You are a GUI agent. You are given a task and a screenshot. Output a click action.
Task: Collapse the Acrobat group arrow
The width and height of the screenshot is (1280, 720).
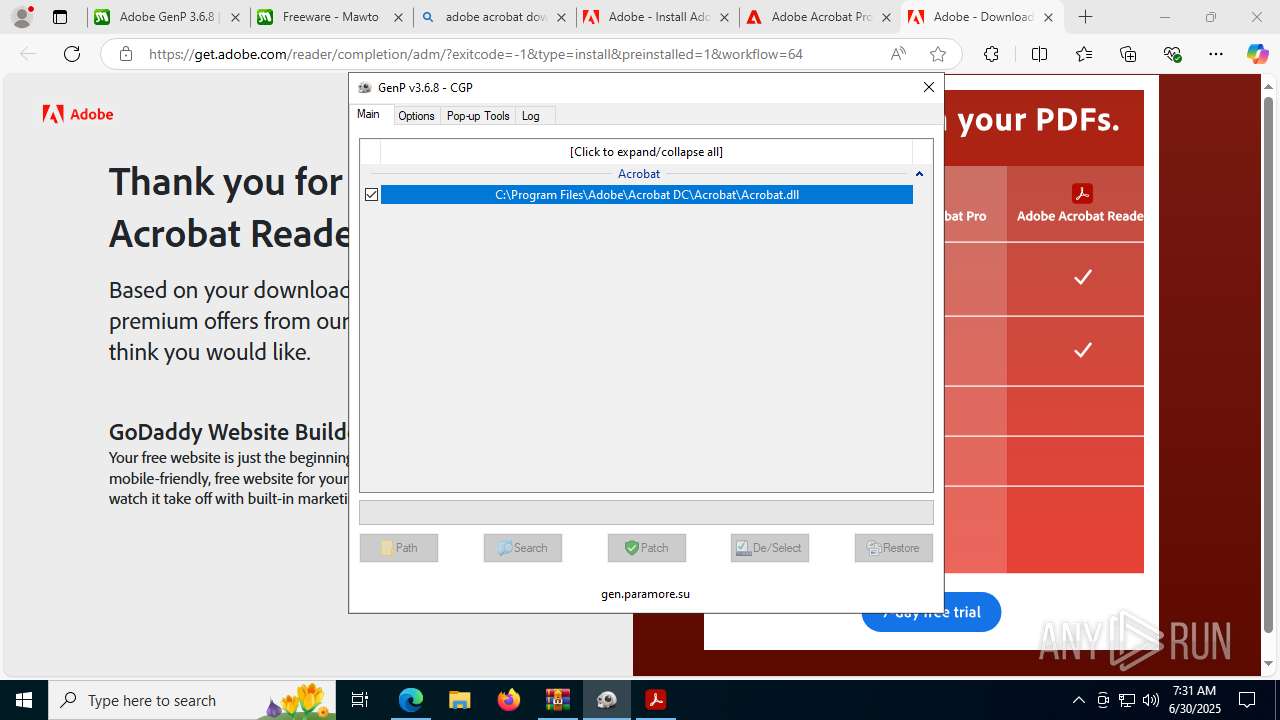[919, 174]
